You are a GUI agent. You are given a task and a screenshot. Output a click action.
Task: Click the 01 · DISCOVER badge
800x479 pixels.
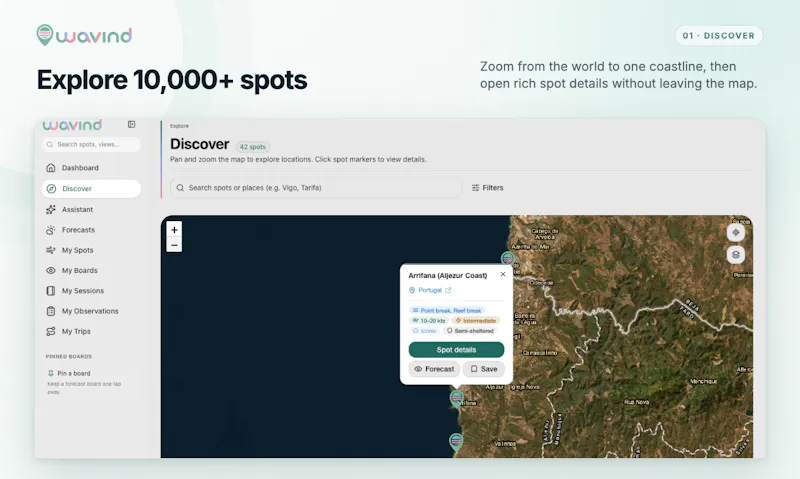click(718, 36)
